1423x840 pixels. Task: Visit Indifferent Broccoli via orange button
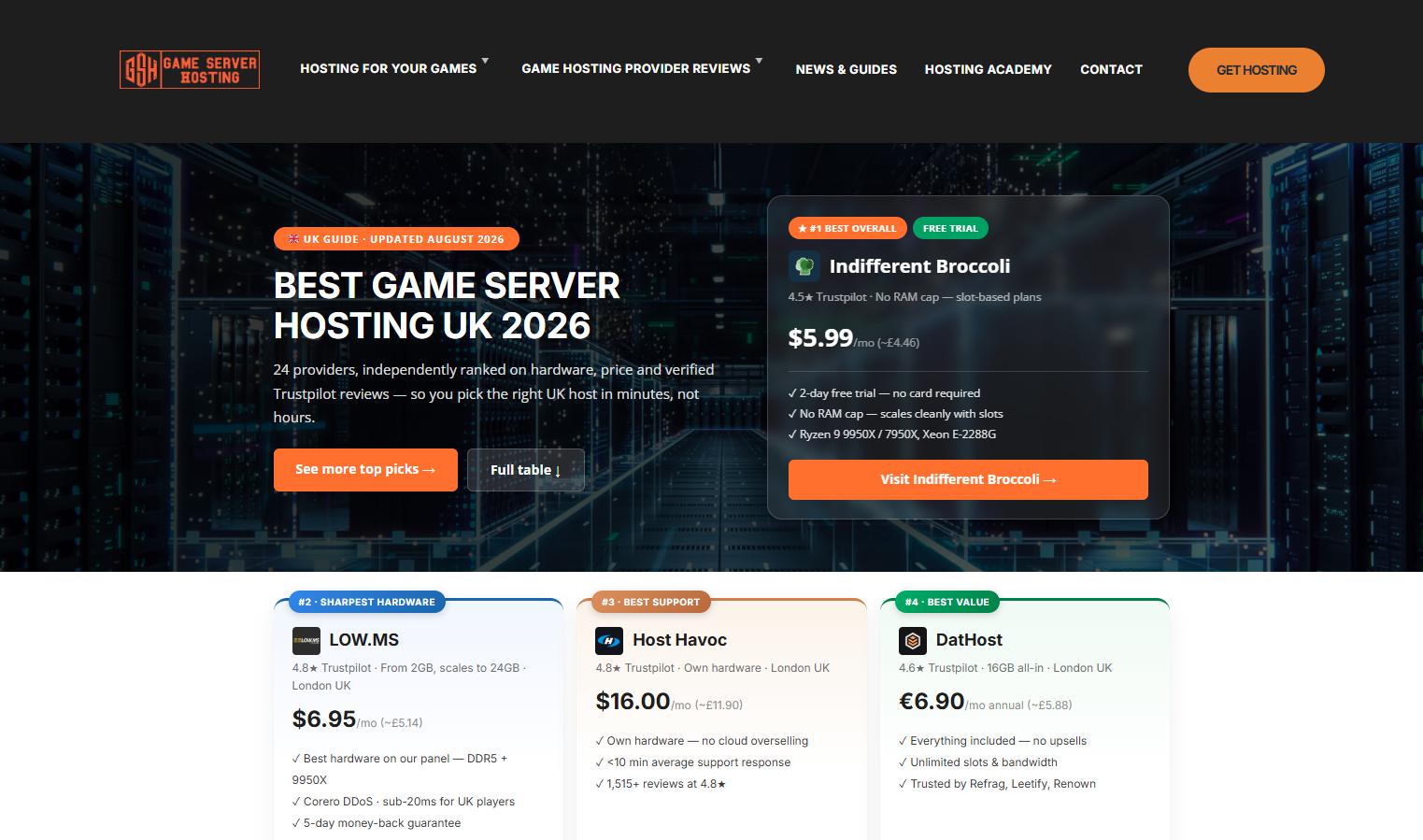[968, 479]
